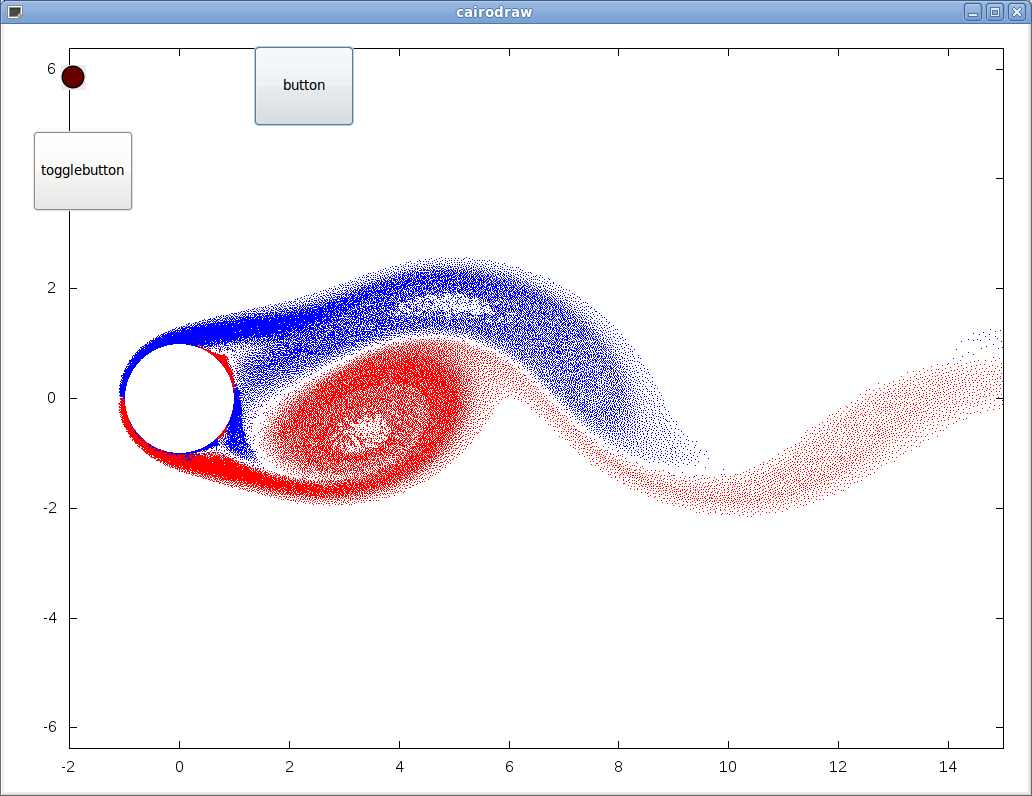Click the 'button' push button

(x=303, y=86)
